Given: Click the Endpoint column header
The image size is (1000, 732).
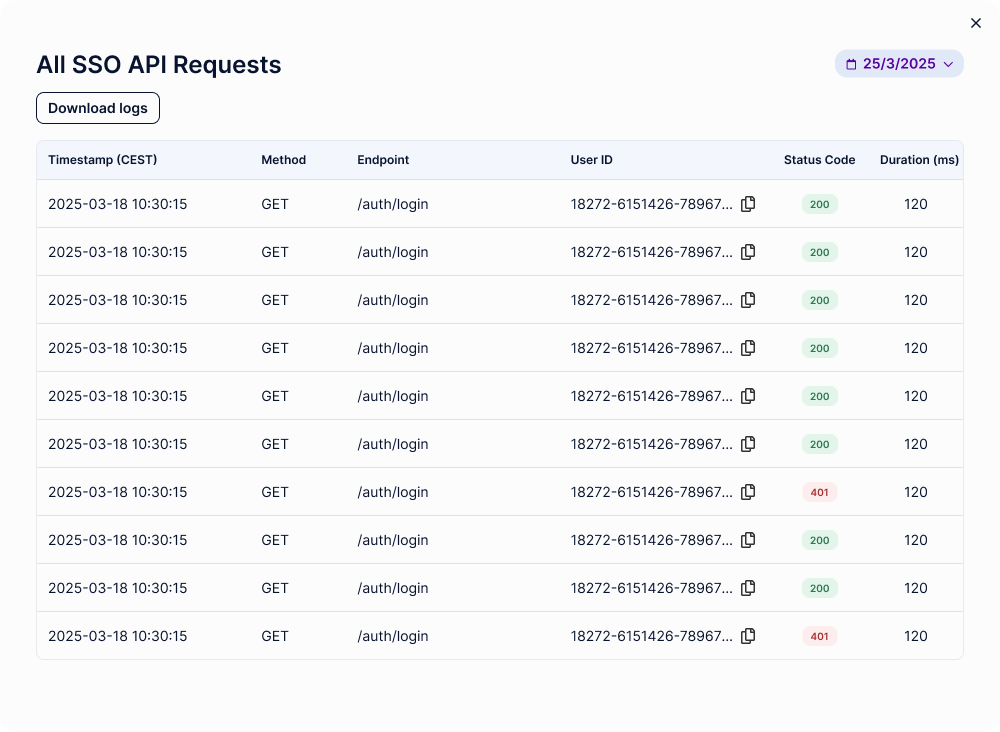Looking at the screenshot, I should point(383,160).
